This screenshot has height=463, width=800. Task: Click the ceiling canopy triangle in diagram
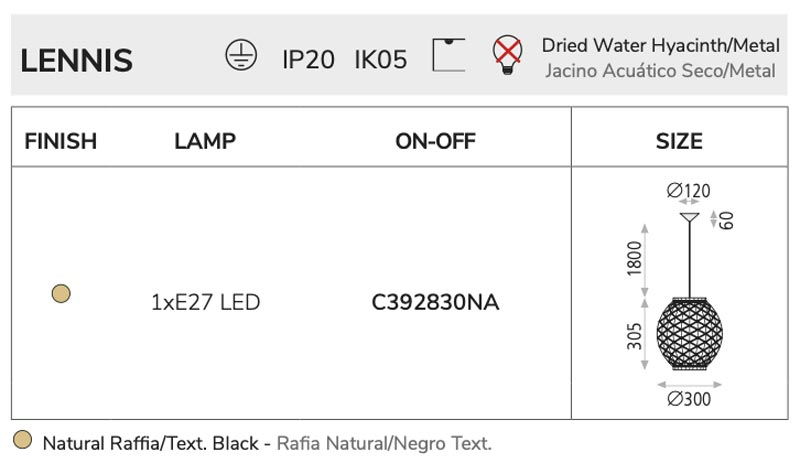tap(689, 218)
